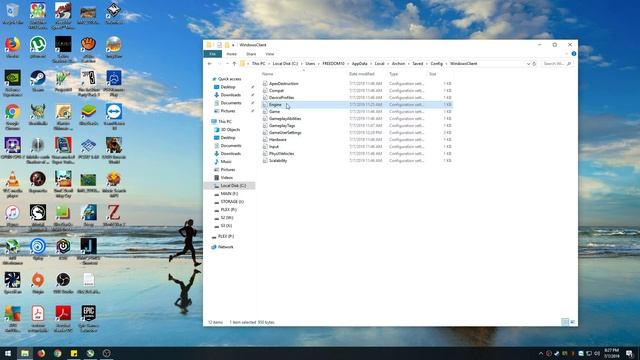Select the uTorrent desktop shortcut

[38, 47]
